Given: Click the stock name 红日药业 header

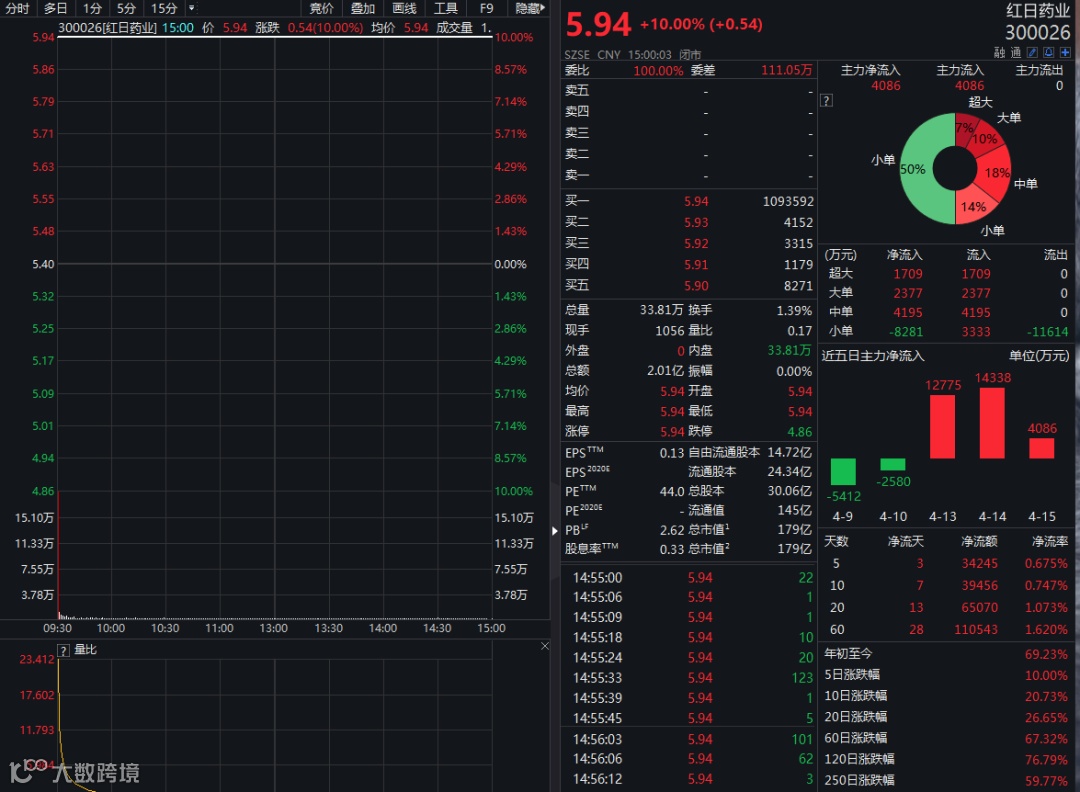Looking at the screenshot, I should point(1038,11).
